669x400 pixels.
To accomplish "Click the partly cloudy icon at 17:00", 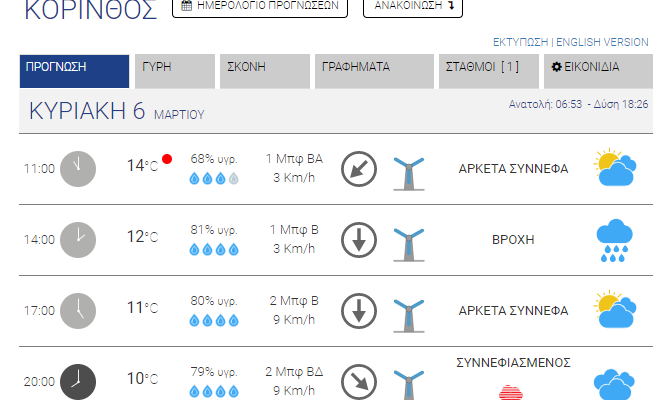I will point(616,311).
